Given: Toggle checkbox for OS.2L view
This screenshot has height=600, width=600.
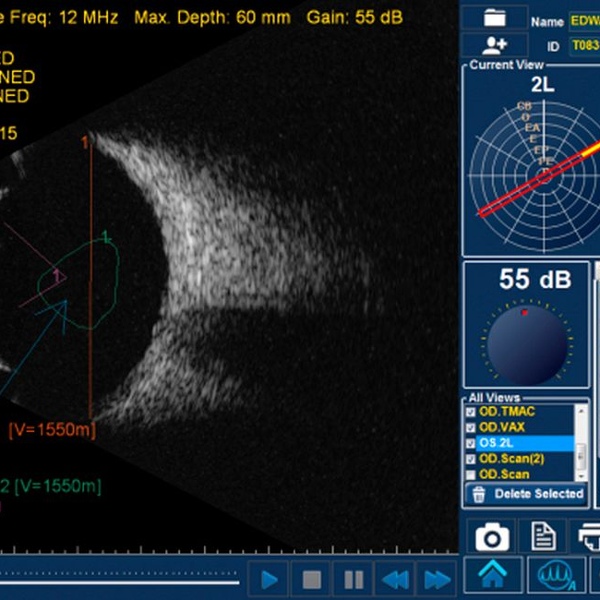Looking at the screenshot, I should [470, 443].
